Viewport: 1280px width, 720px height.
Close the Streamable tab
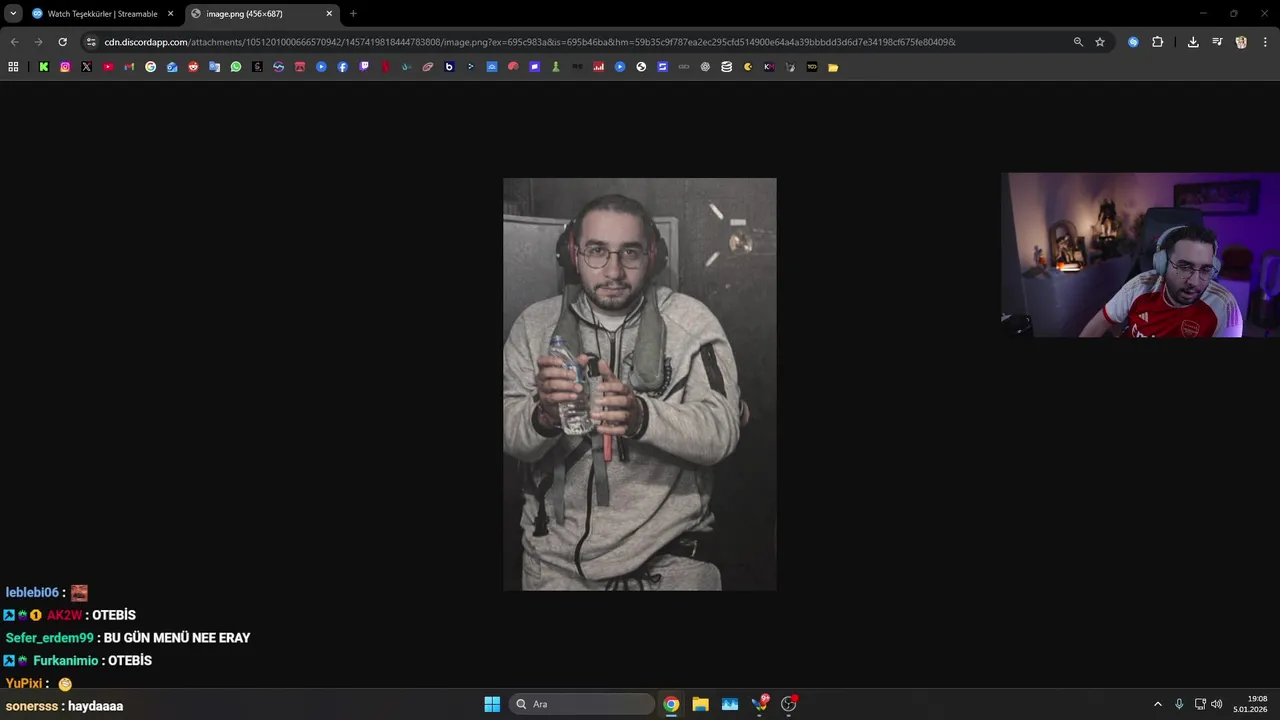(171, 14)
